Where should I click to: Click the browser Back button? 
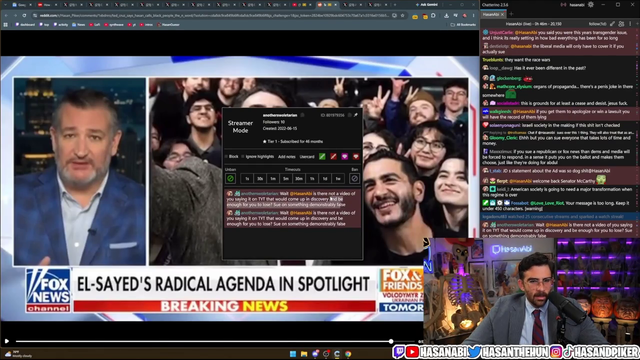pyautogui.click(x=6, y=16)
